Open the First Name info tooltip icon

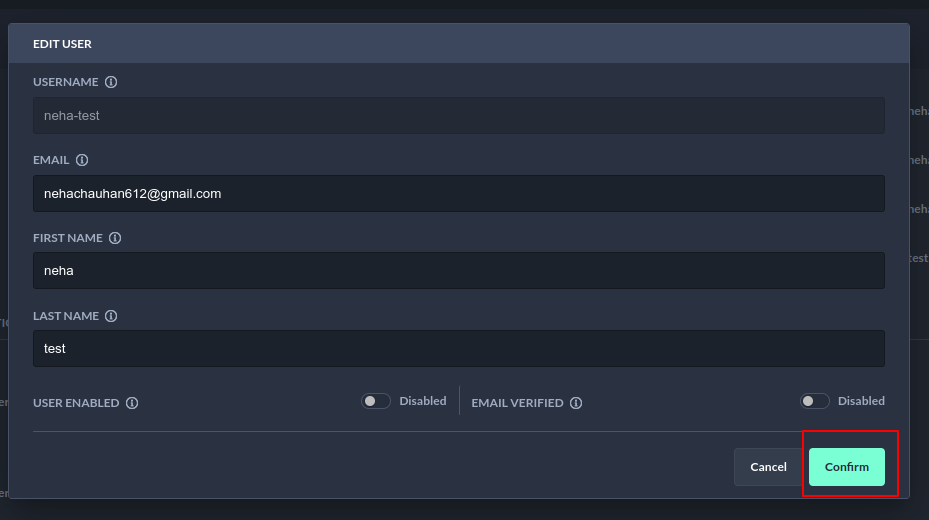(x=115, y=238)
